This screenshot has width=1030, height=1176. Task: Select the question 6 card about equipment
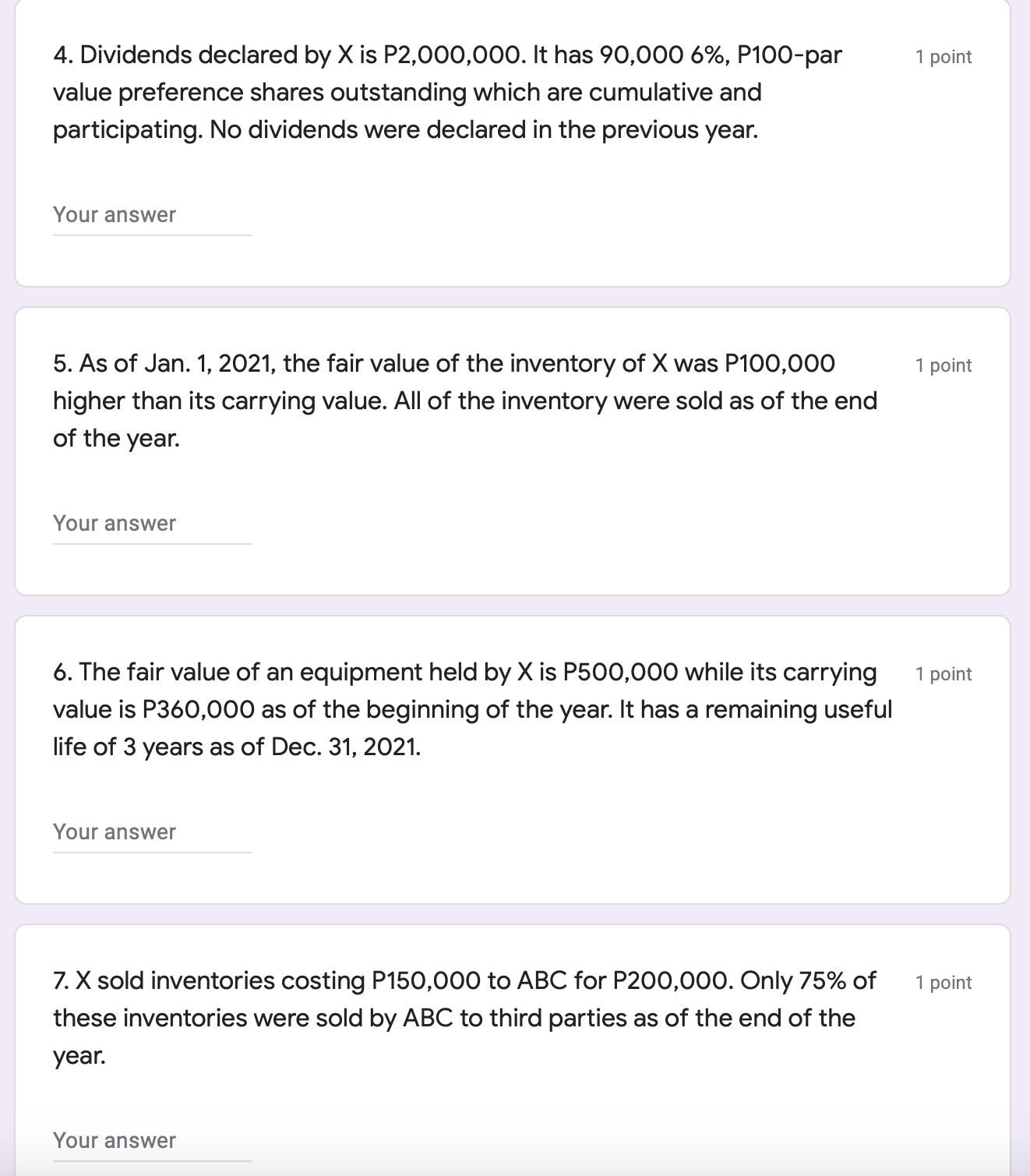point(514,756)
